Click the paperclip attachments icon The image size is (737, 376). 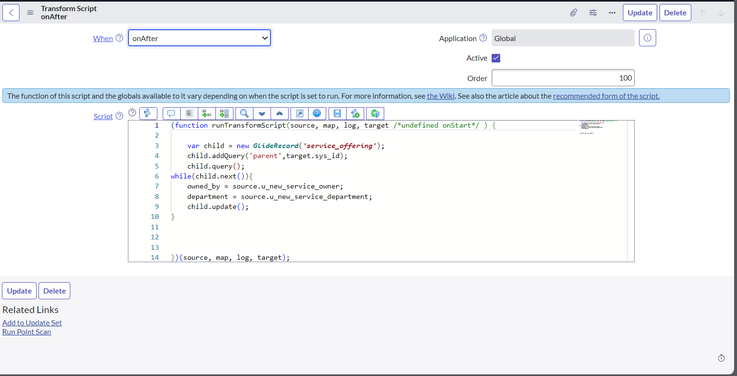(x=573, y=13)
